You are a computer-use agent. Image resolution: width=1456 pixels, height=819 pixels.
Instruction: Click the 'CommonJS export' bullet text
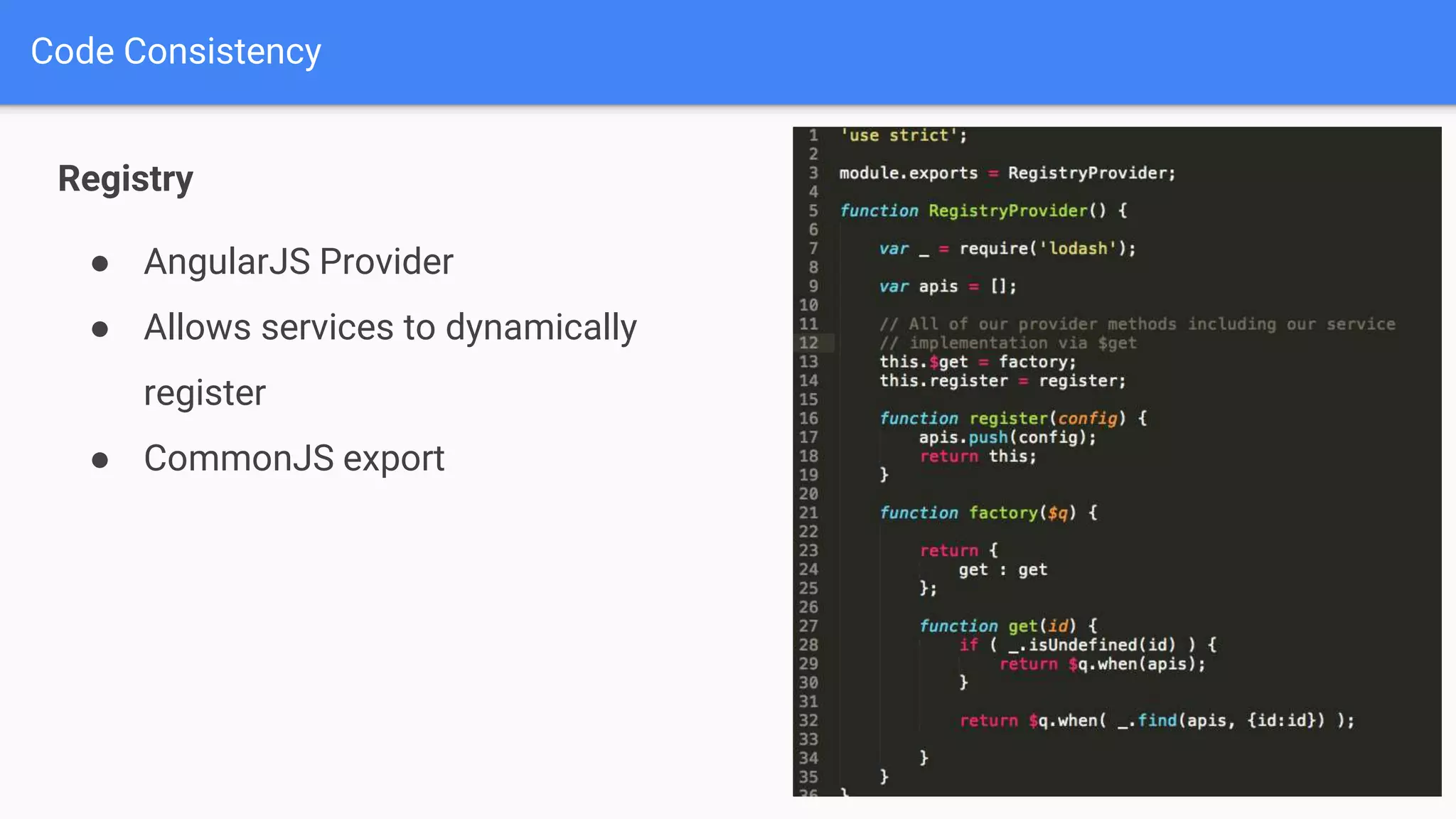[294, 458]
